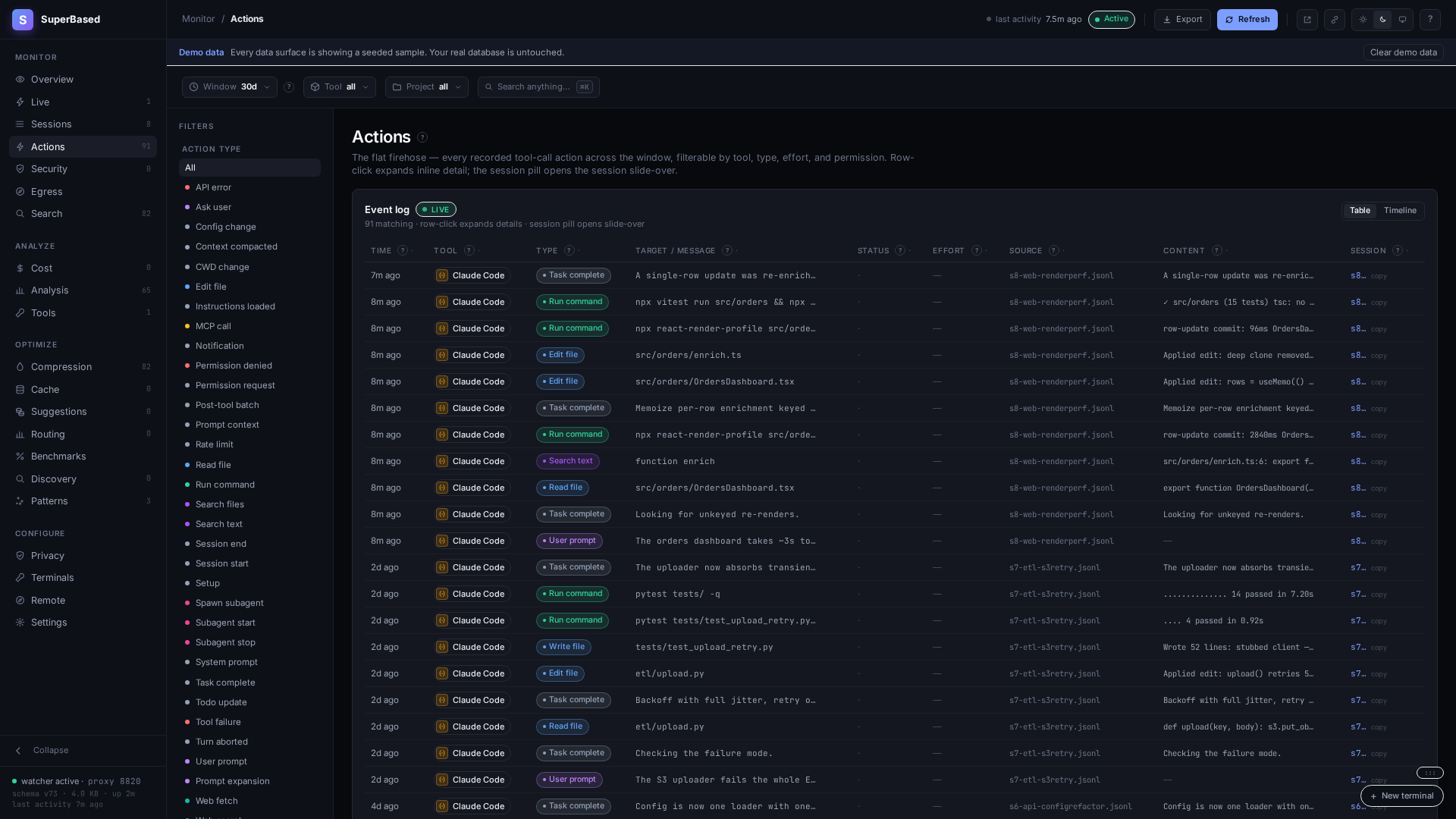Expand the Write file row for tests/test_upload_retry.py
This screenshot has height=819, width=1456.
(894, 647)
